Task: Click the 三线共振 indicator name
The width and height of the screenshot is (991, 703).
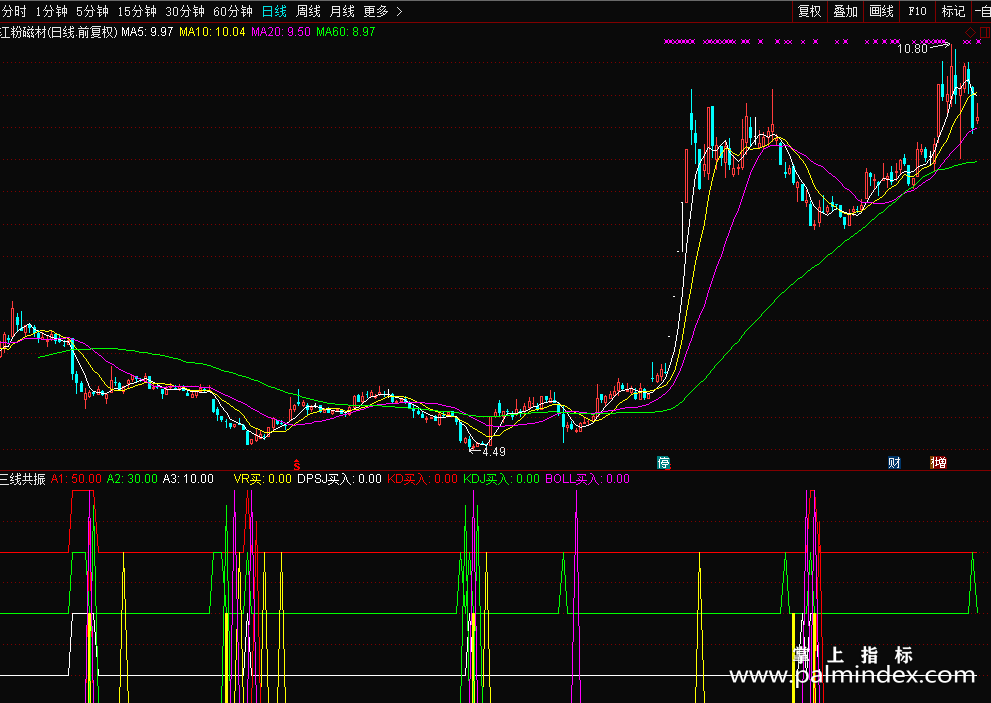Action: coord(23,479)
